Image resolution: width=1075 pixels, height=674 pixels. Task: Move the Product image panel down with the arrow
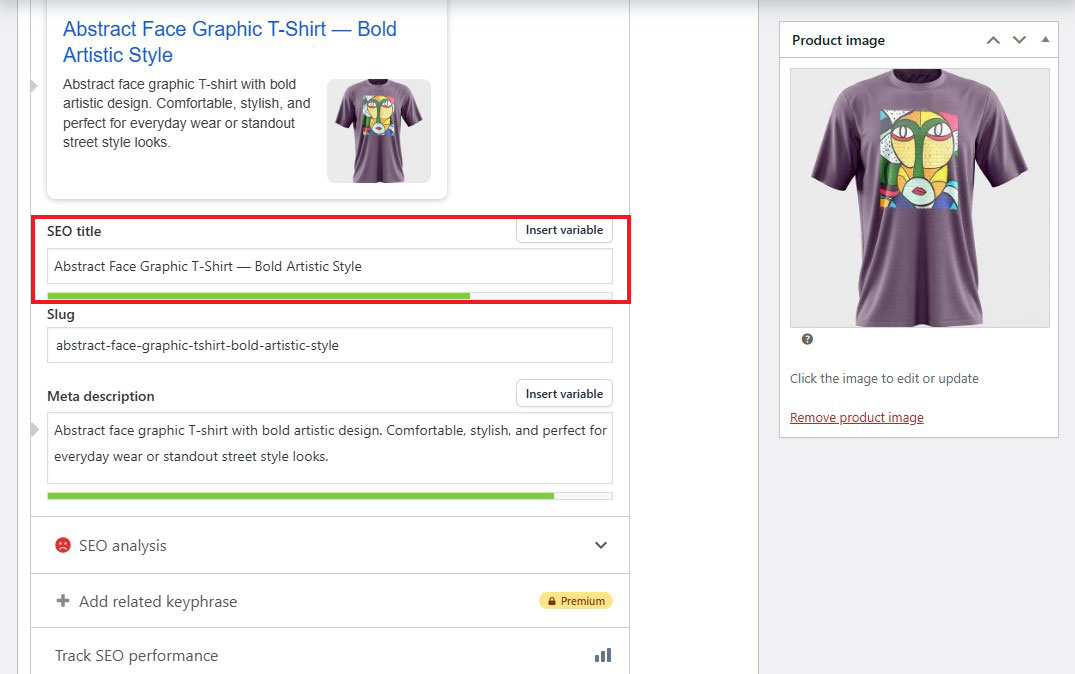(x=1018, y=40)
